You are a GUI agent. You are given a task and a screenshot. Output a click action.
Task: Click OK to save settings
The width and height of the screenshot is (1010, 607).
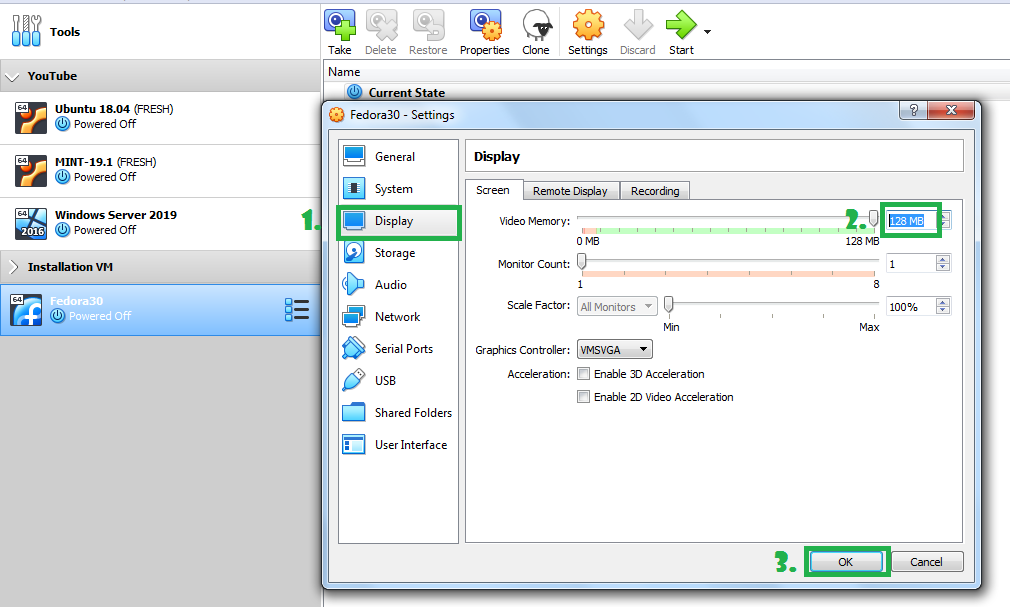click(x=846, y=562)
